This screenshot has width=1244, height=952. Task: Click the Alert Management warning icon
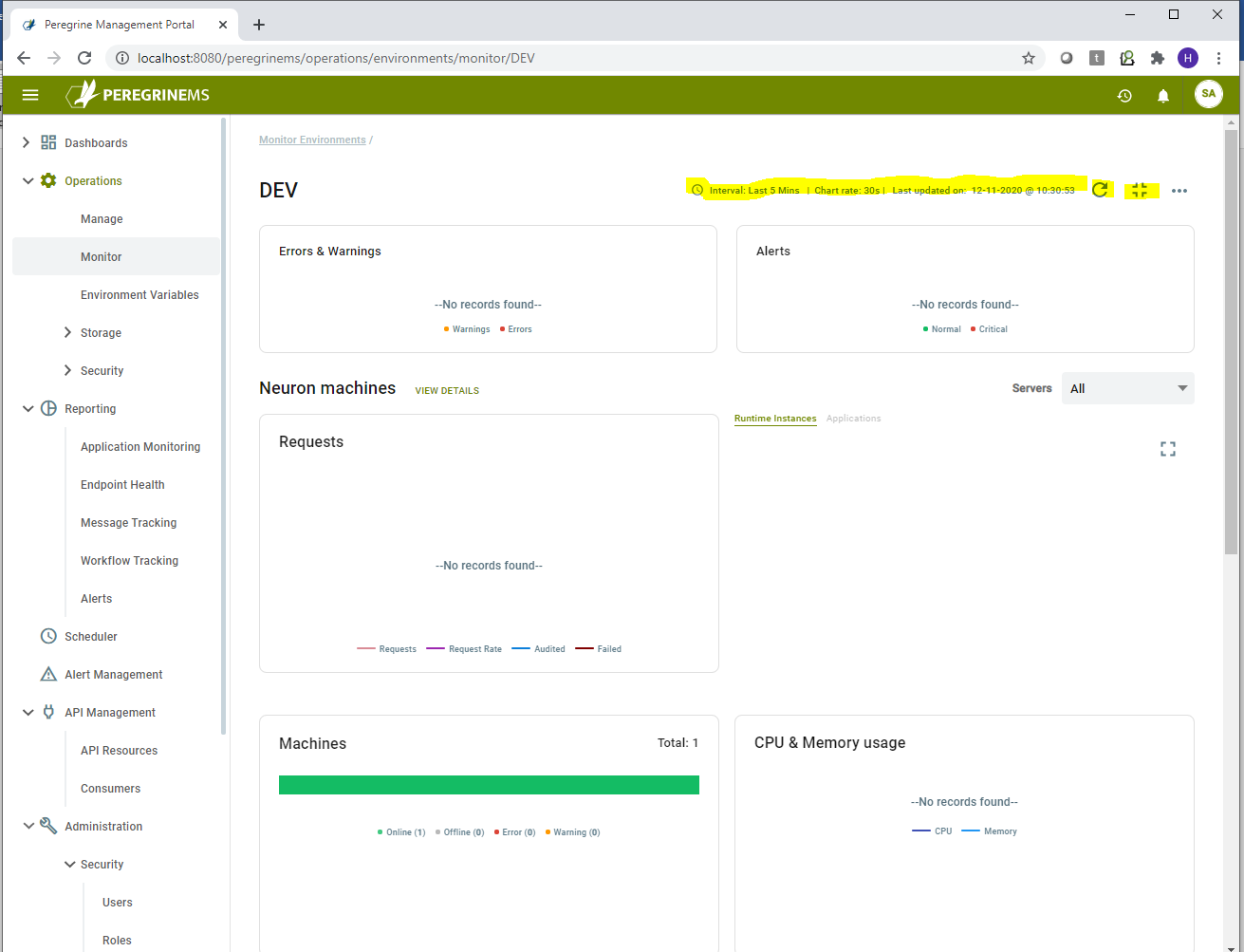(48, 674)
